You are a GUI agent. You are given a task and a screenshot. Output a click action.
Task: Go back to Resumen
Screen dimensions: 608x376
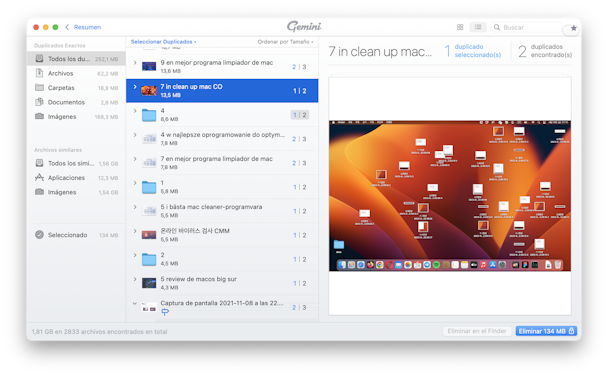[83, 27]
